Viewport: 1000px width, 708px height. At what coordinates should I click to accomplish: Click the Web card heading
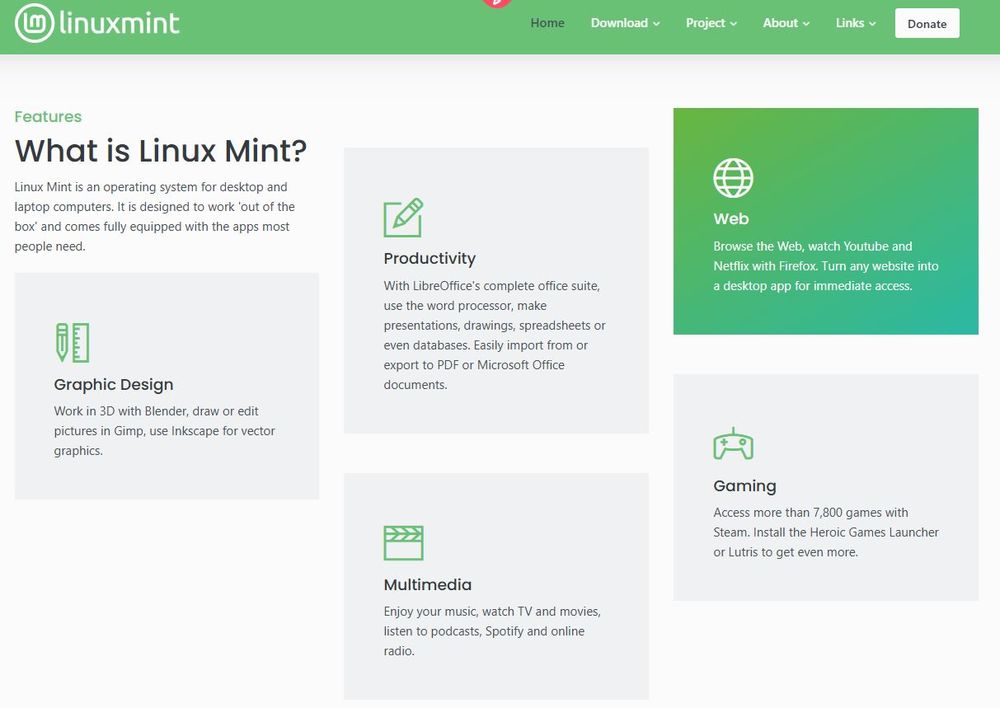pos(731,219)
